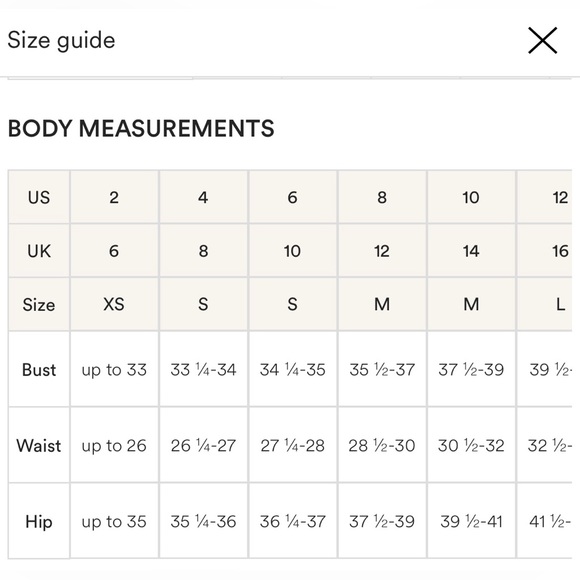Select the US size 4 cell
The height and width of the screenshot is (580, 580).
pyautogui.click(x=203, y=197)
